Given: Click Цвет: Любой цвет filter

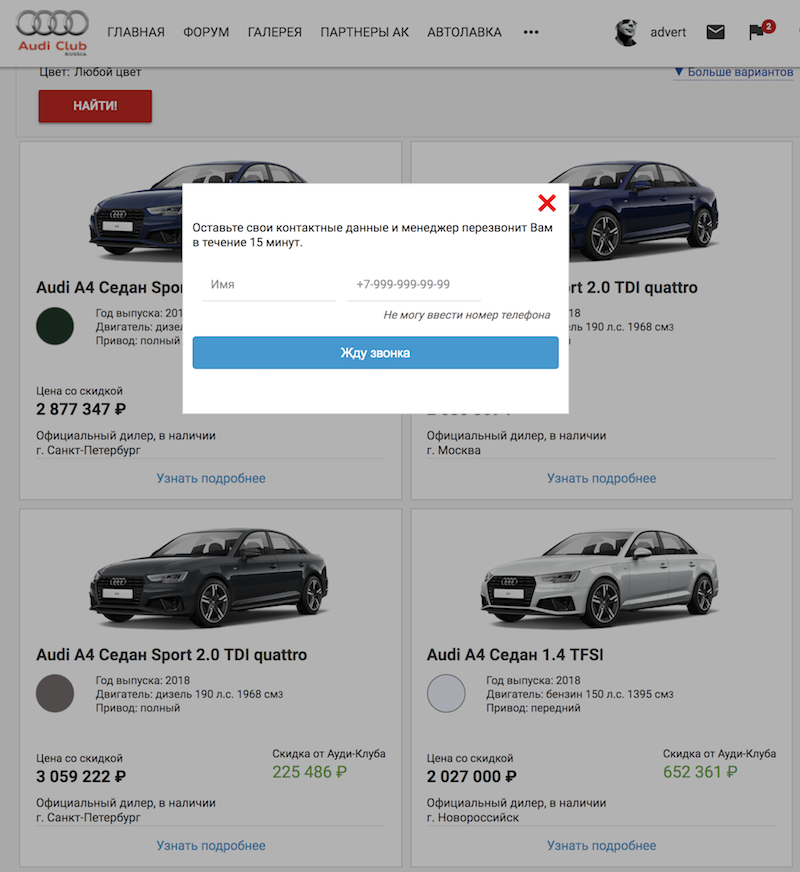Looking at the screenshot, I should click(90, 72).
